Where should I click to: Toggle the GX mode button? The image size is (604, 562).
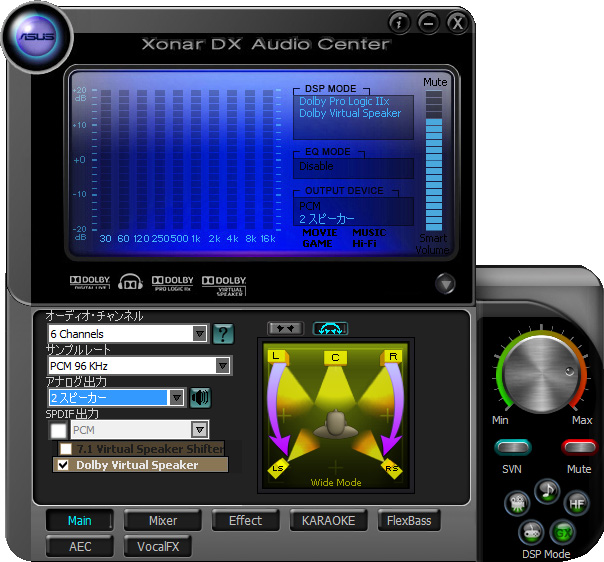click(x=562, y=533)
